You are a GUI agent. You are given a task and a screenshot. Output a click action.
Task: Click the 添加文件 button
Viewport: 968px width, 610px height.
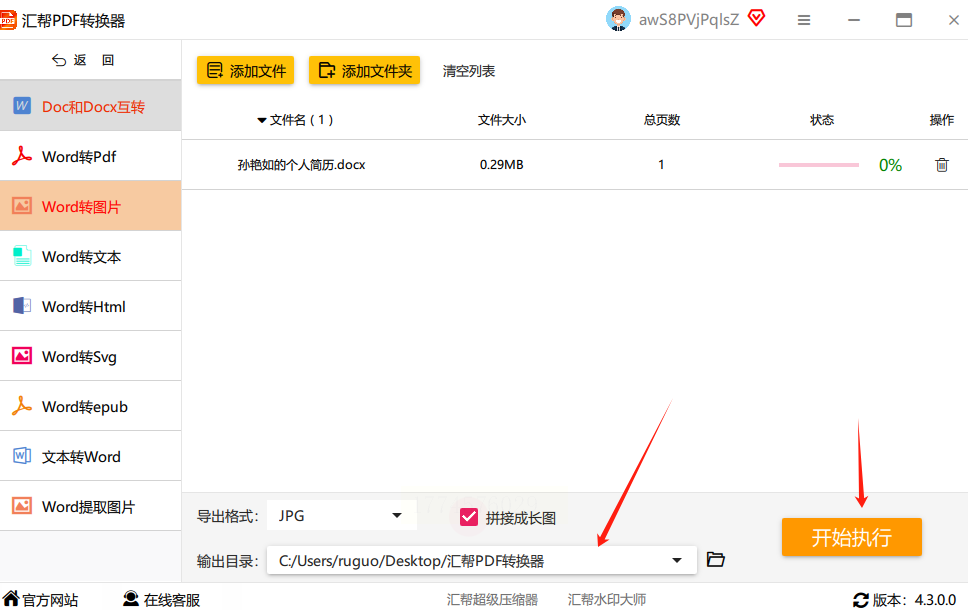click(x=245, y=70)
